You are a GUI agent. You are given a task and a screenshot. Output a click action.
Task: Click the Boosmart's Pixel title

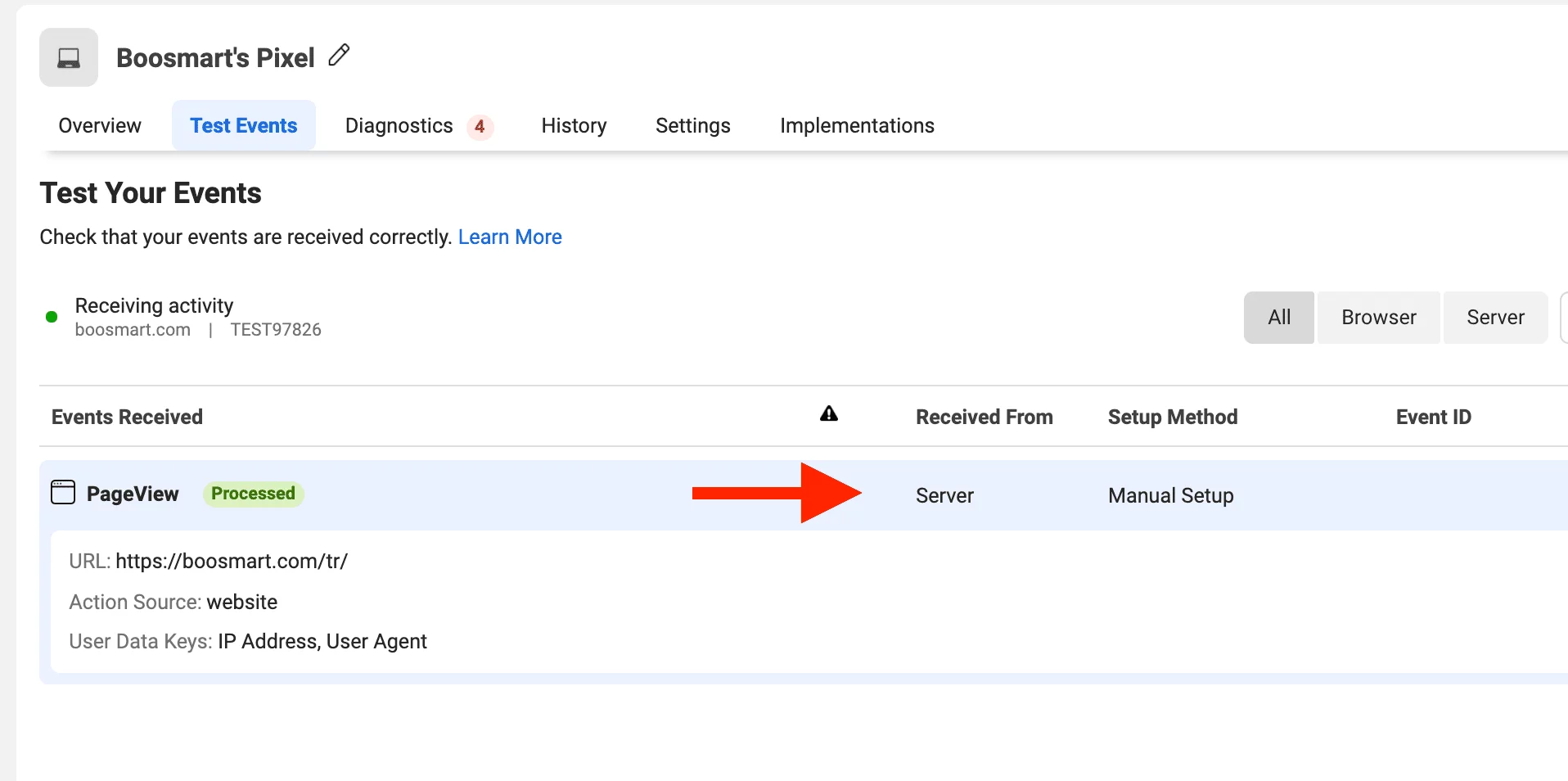point(215,57)
